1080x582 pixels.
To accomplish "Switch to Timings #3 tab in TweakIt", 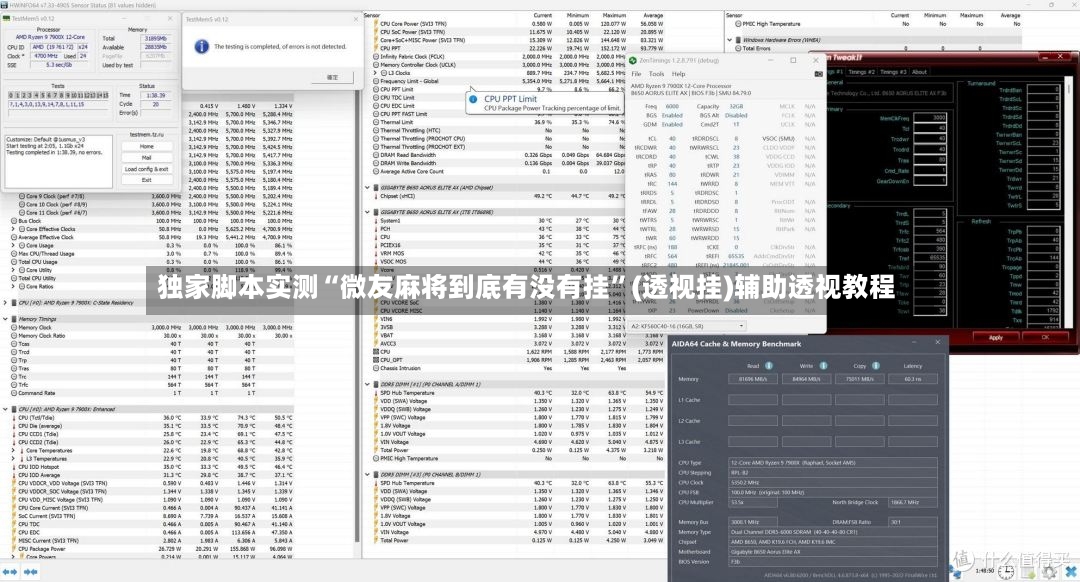I will [x=893, y=72].
